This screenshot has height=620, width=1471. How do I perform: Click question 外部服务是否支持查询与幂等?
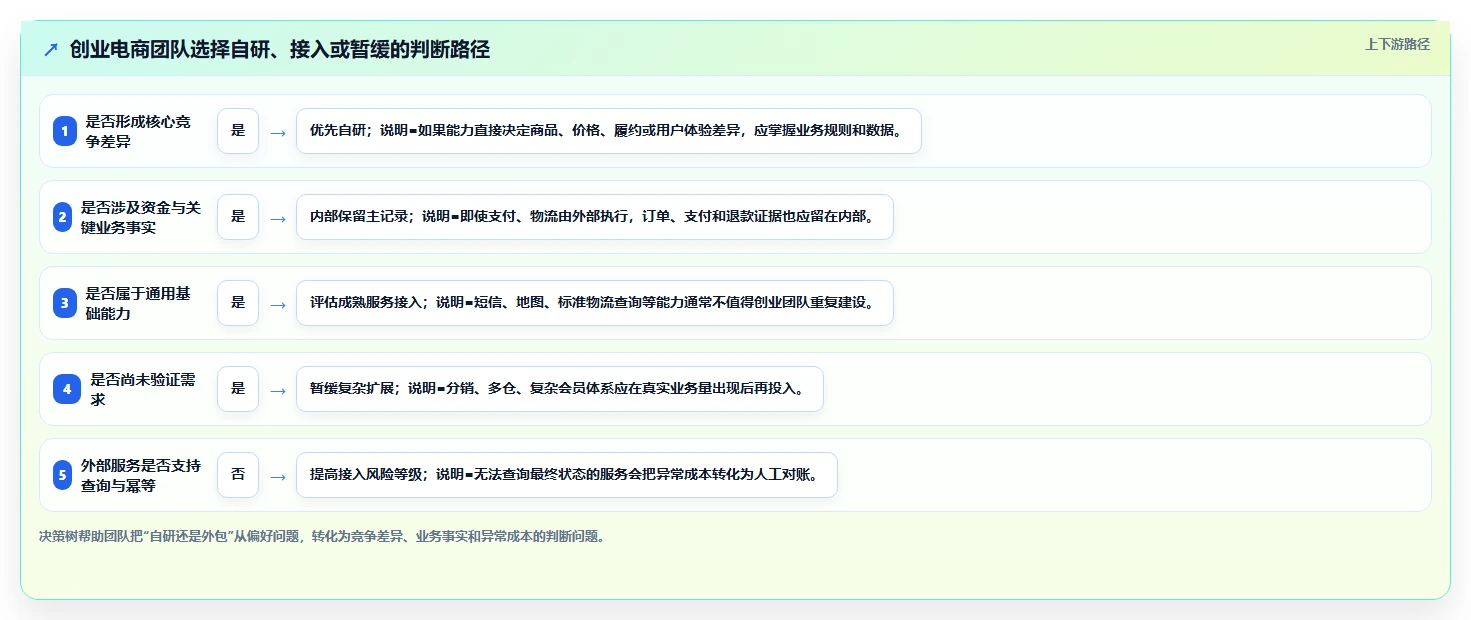pos(141,475)
